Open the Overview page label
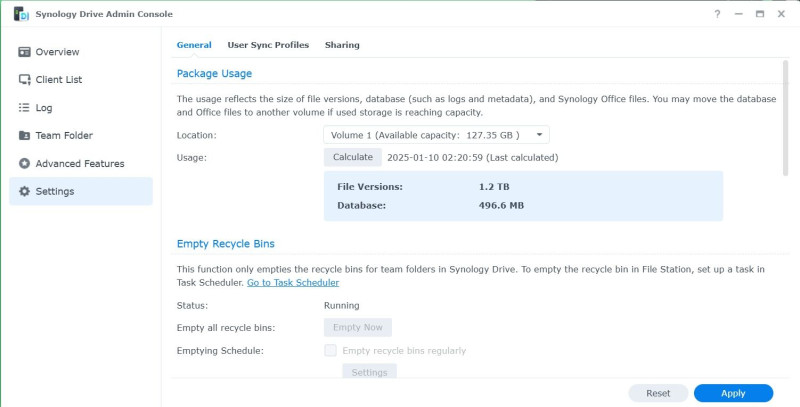The width and height of the screenshot is (800, 407). point(57,52)
